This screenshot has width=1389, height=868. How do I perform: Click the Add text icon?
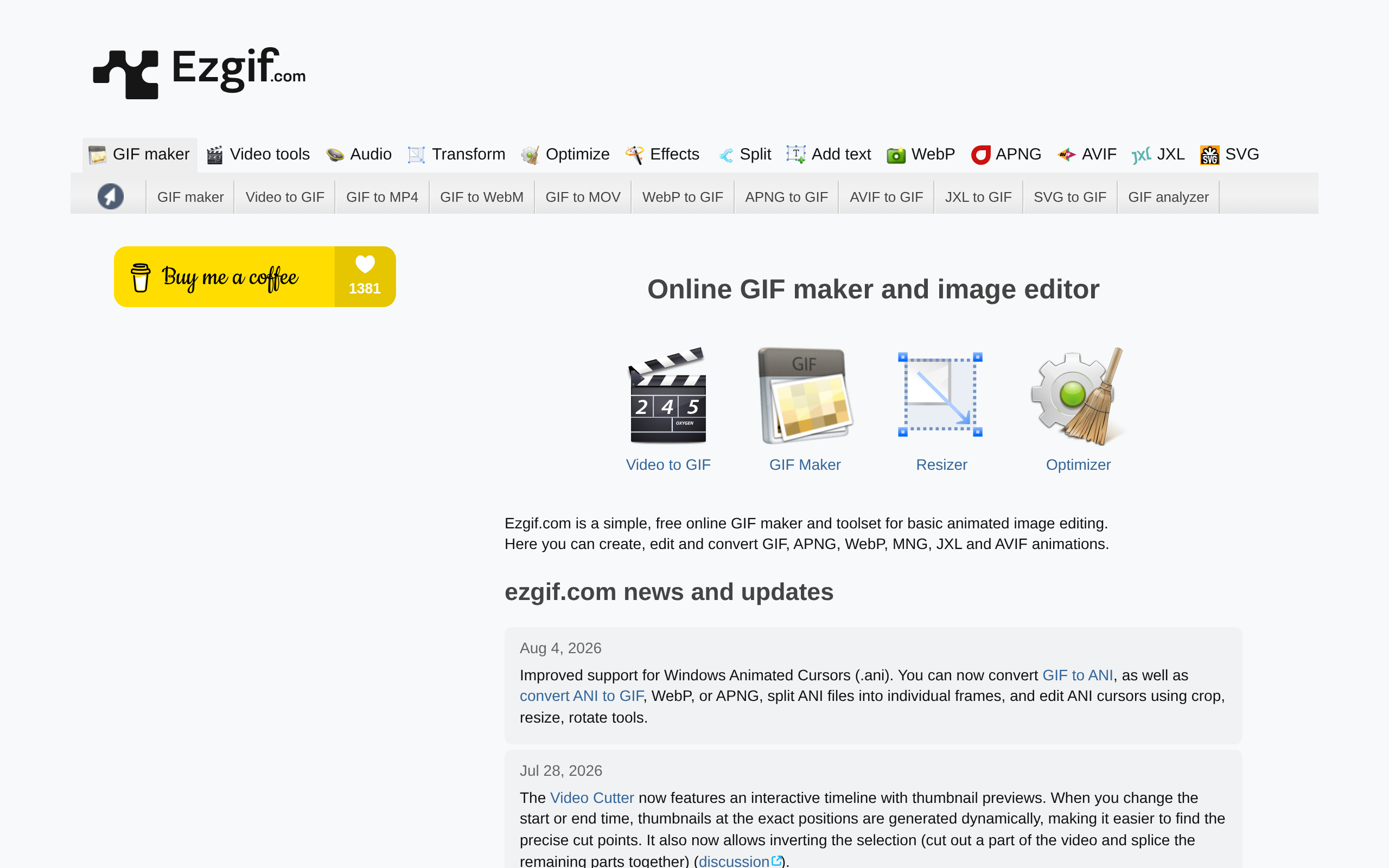pos(796,155)
